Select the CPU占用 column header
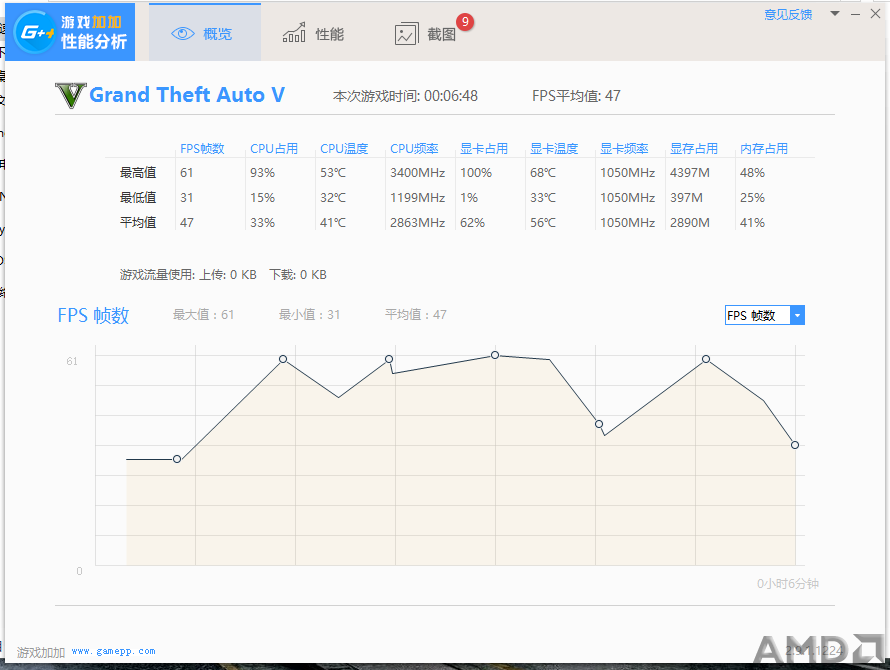Viewport: 890px width, 670px height. 274,149
